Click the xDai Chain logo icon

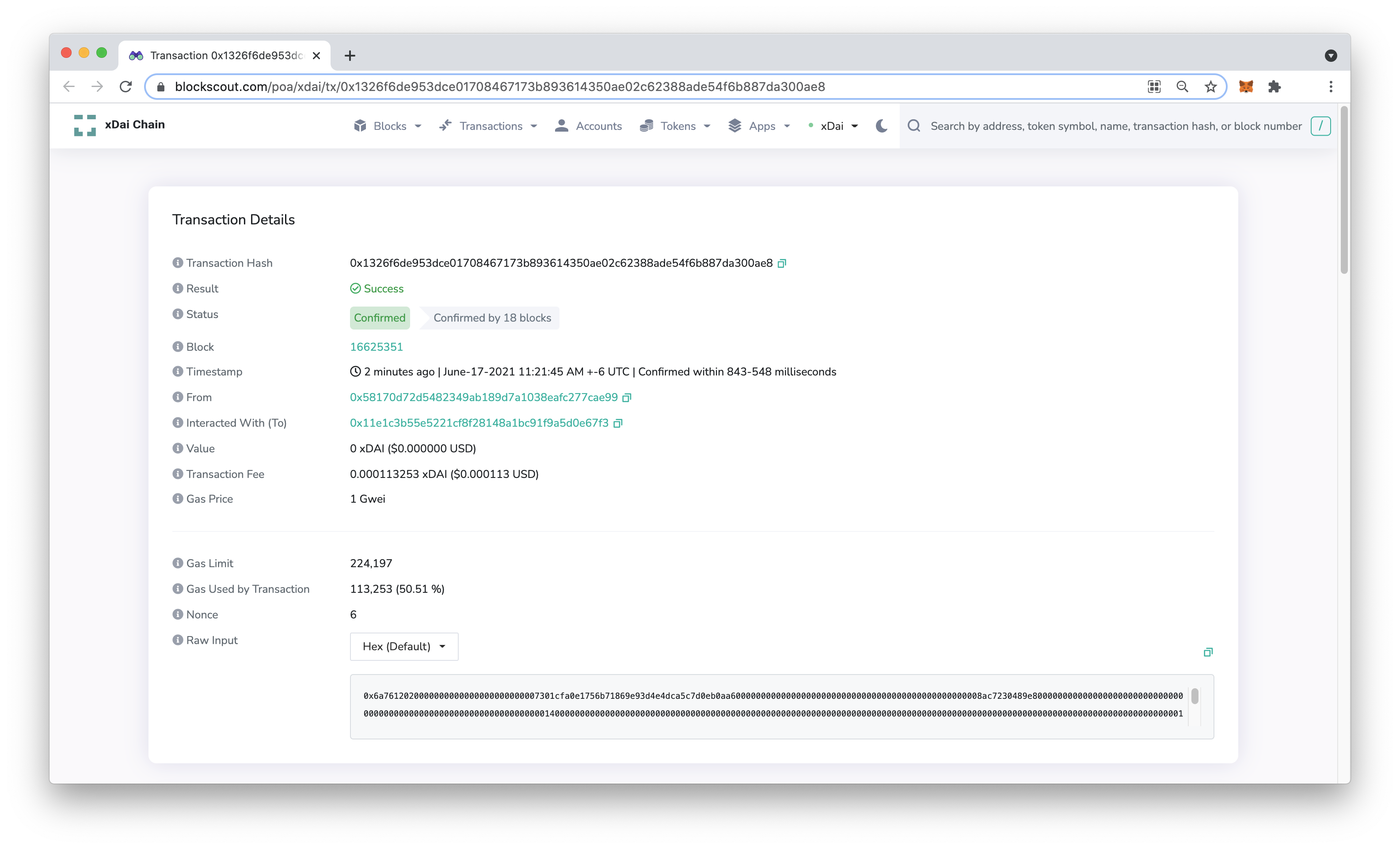pos(84,124)
